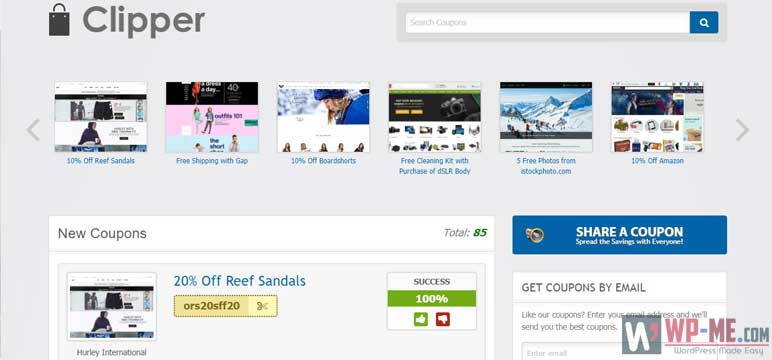Open 20% Off Reef Sandals coupon title
Image resolution: width=772 pixels, height=360 pixels.
click(240, 281)
